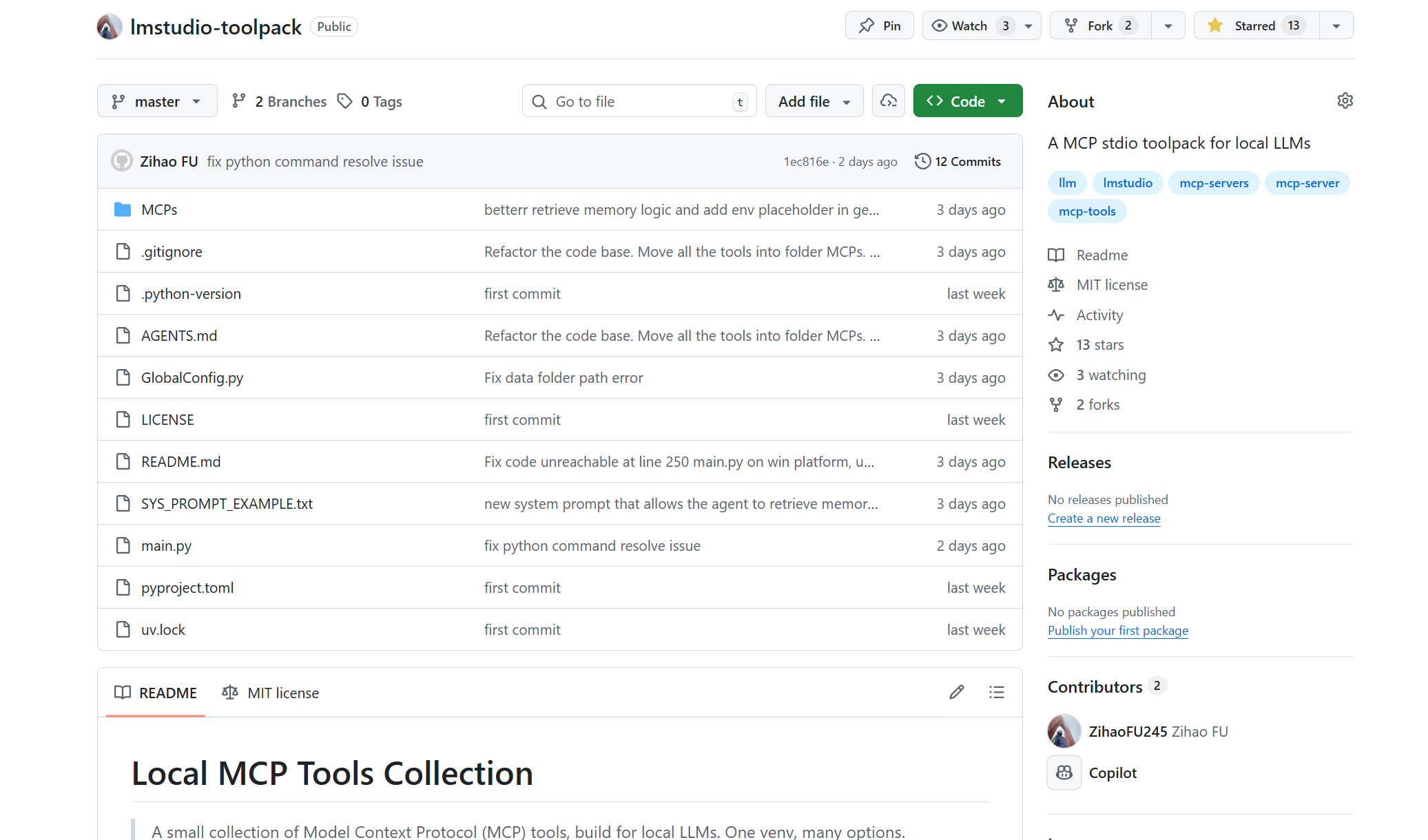Image resolution: width=1428 pixels, height=840 pixels.
Task: Open commit hash 1ec816e
Action: (x=806, y=161)
